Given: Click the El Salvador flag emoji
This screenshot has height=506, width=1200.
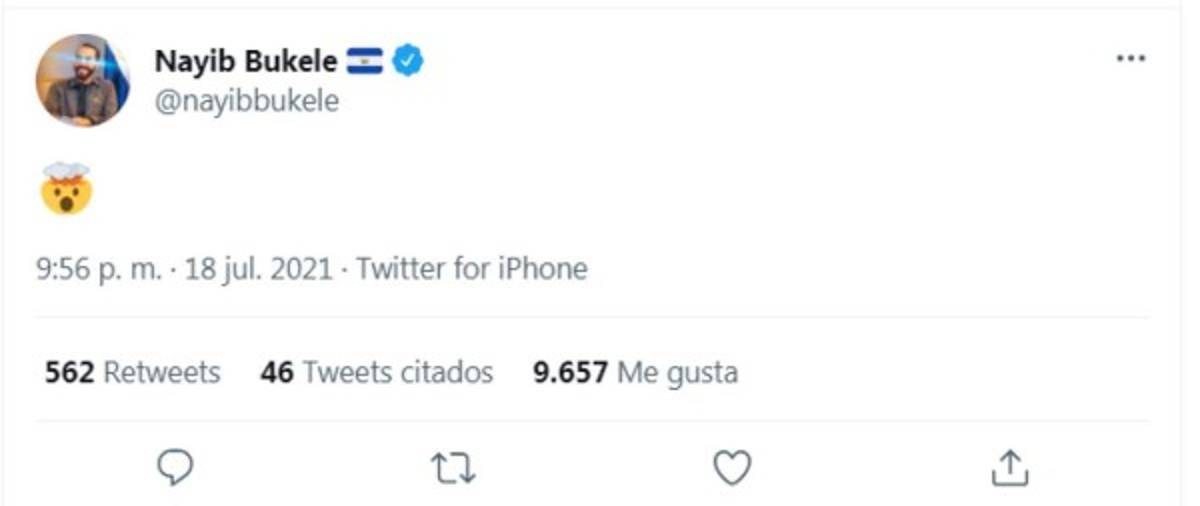Looking at the screenshot, I should click(x=365, y=61).
